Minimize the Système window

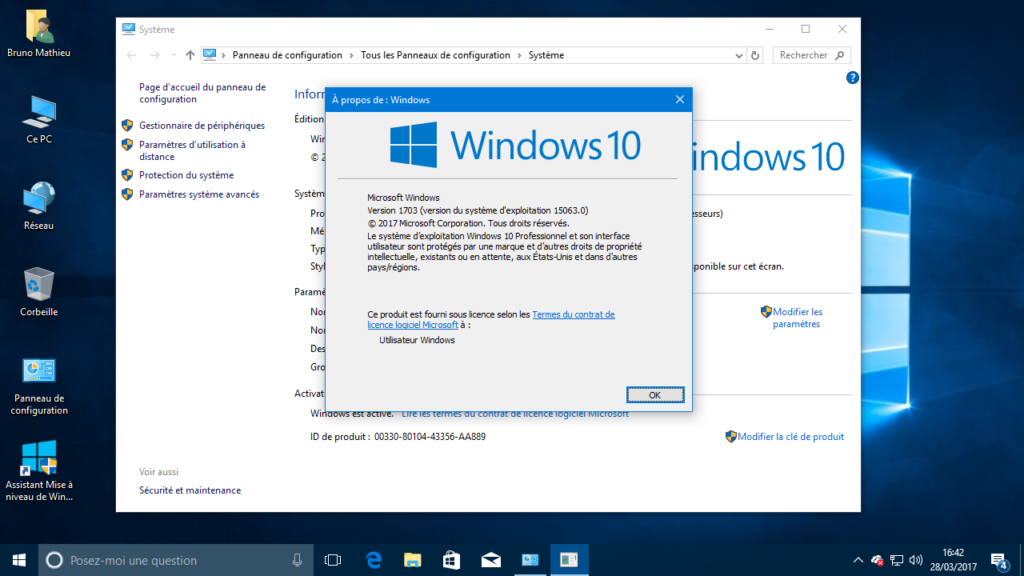coord(769,29)
